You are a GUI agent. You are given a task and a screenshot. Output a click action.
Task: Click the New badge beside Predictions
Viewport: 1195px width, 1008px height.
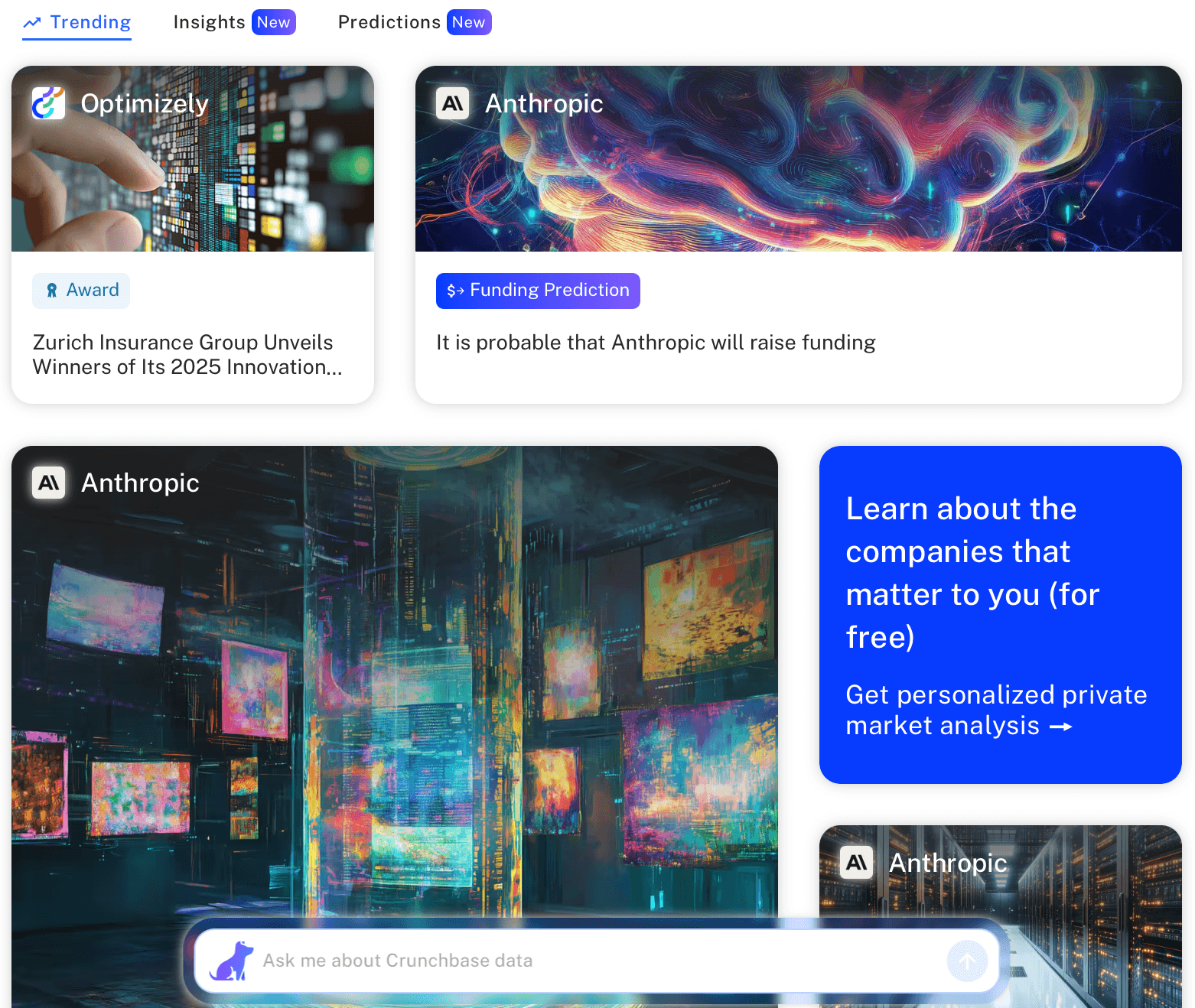[x=469, y=22]
